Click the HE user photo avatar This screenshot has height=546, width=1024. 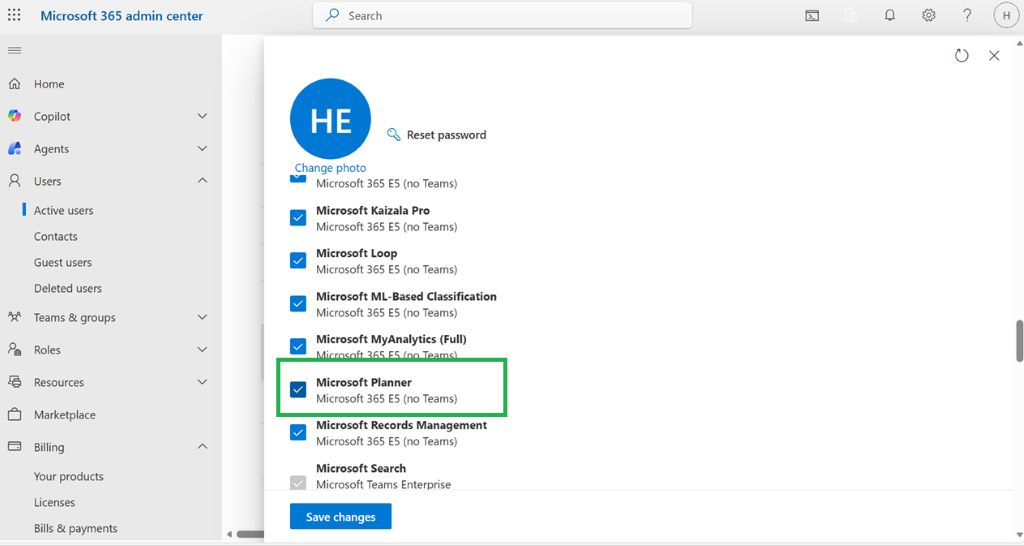(x=330, y=119)
